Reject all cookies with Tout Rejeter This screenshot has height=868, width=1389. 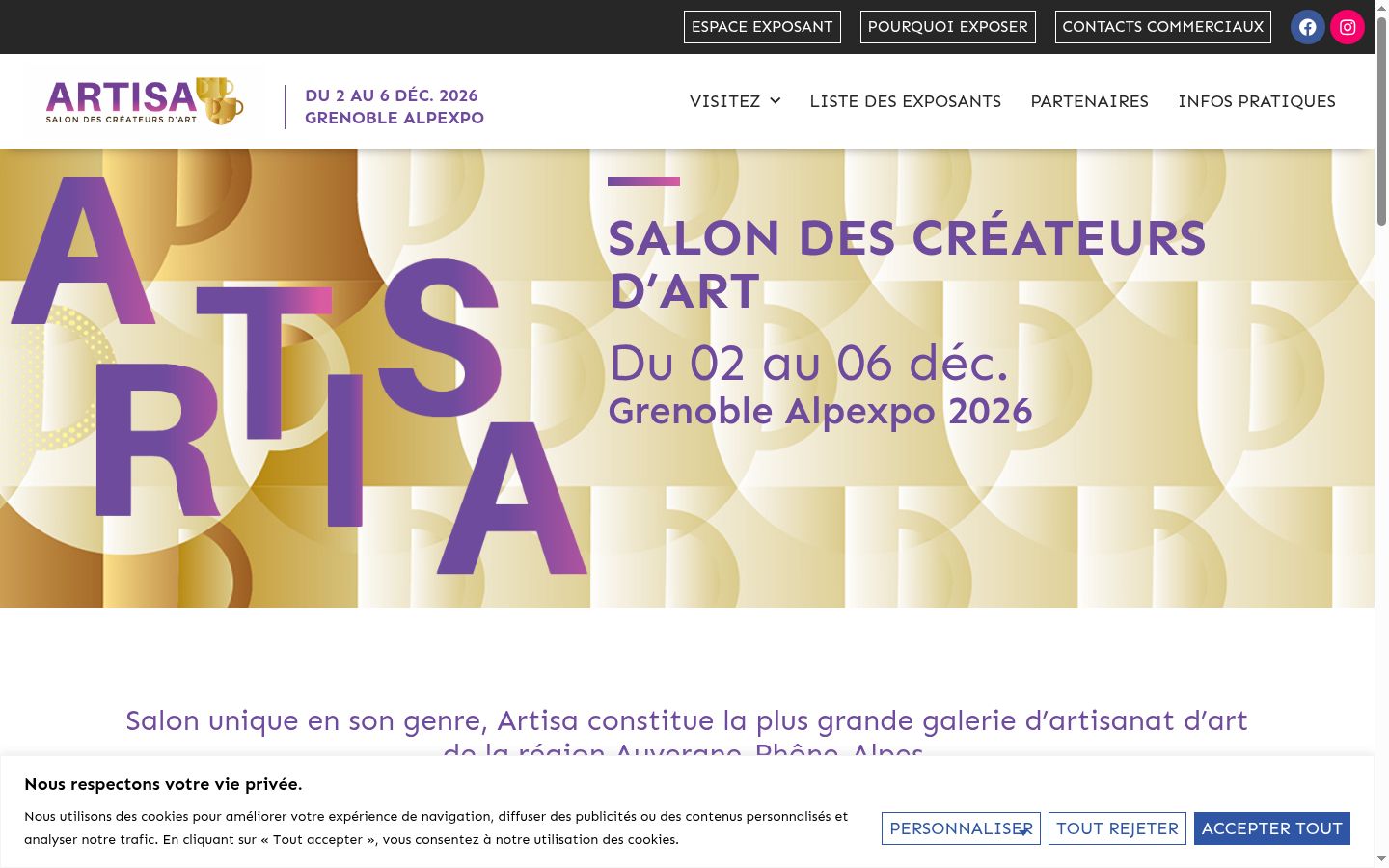tap(1117, 828)
